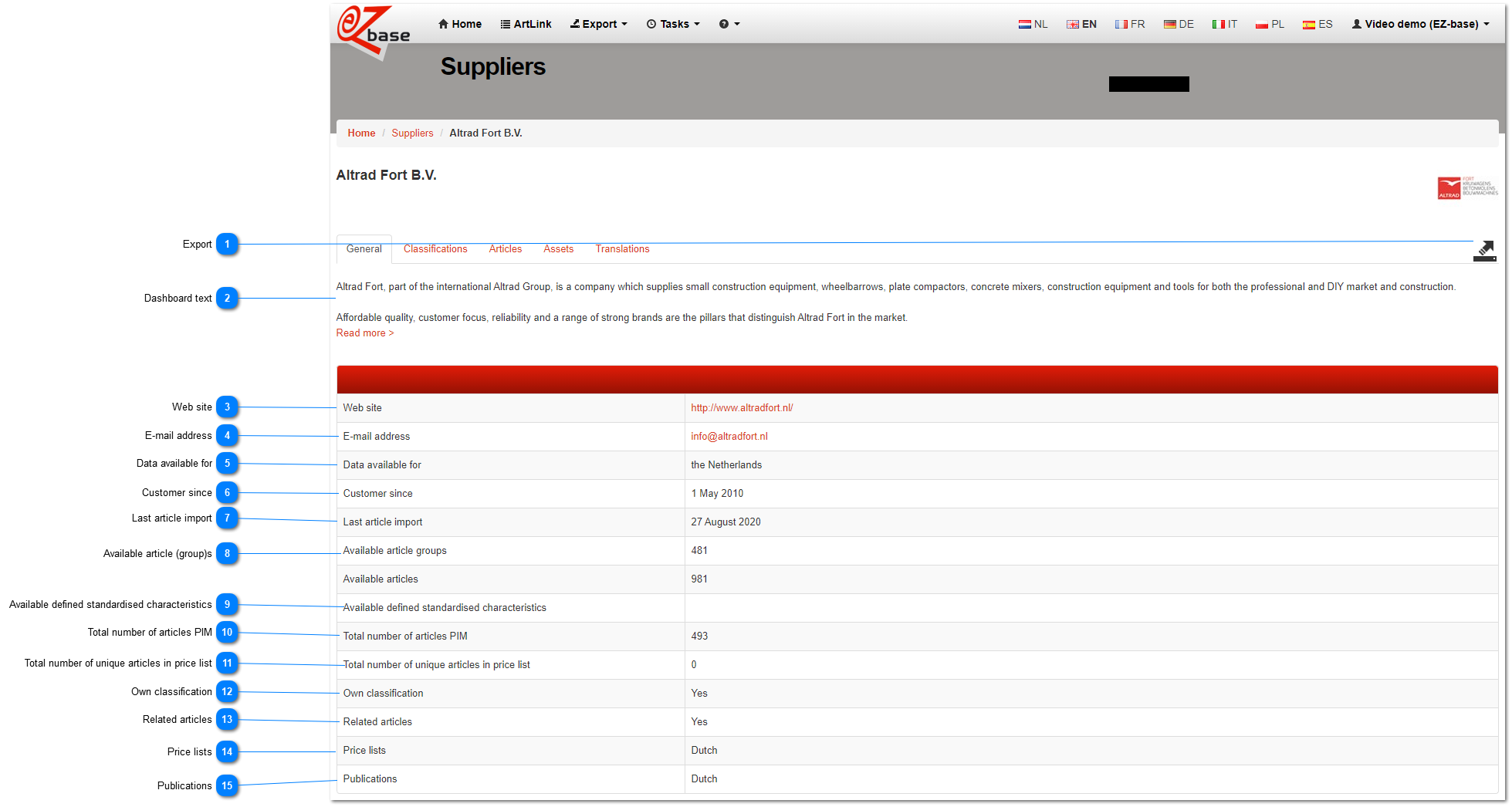
Task: Click the 481 article groups value
Action: point(699,551)
